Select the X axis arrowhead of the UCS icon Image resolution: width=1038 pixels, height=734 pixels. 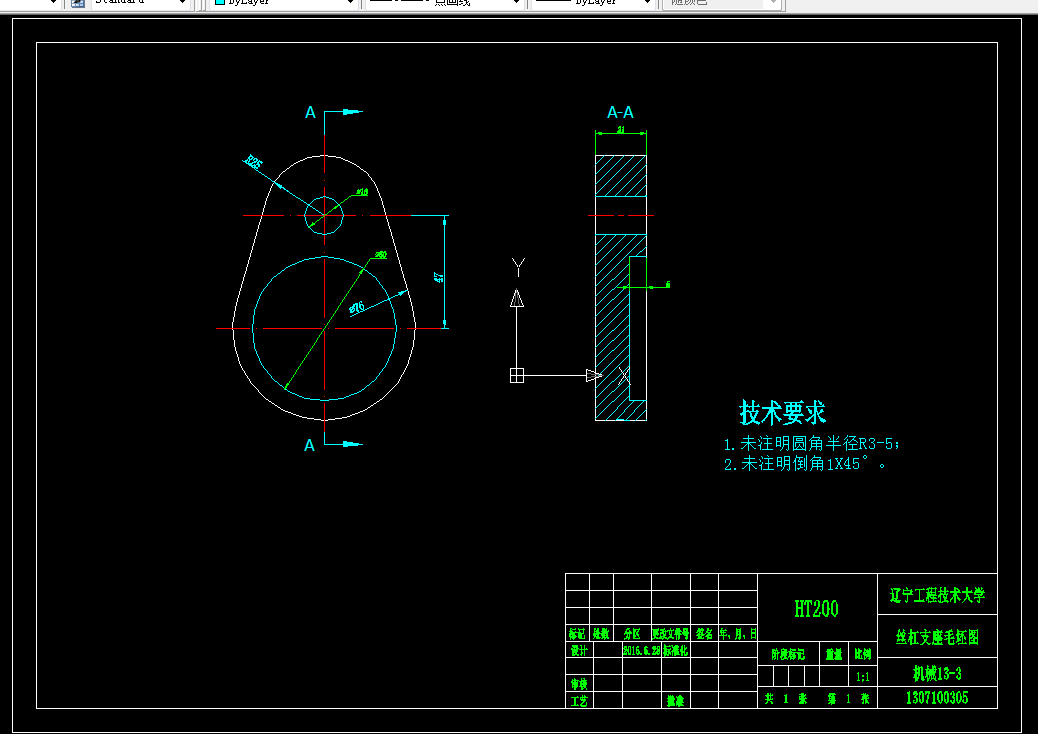pos(594,375)
